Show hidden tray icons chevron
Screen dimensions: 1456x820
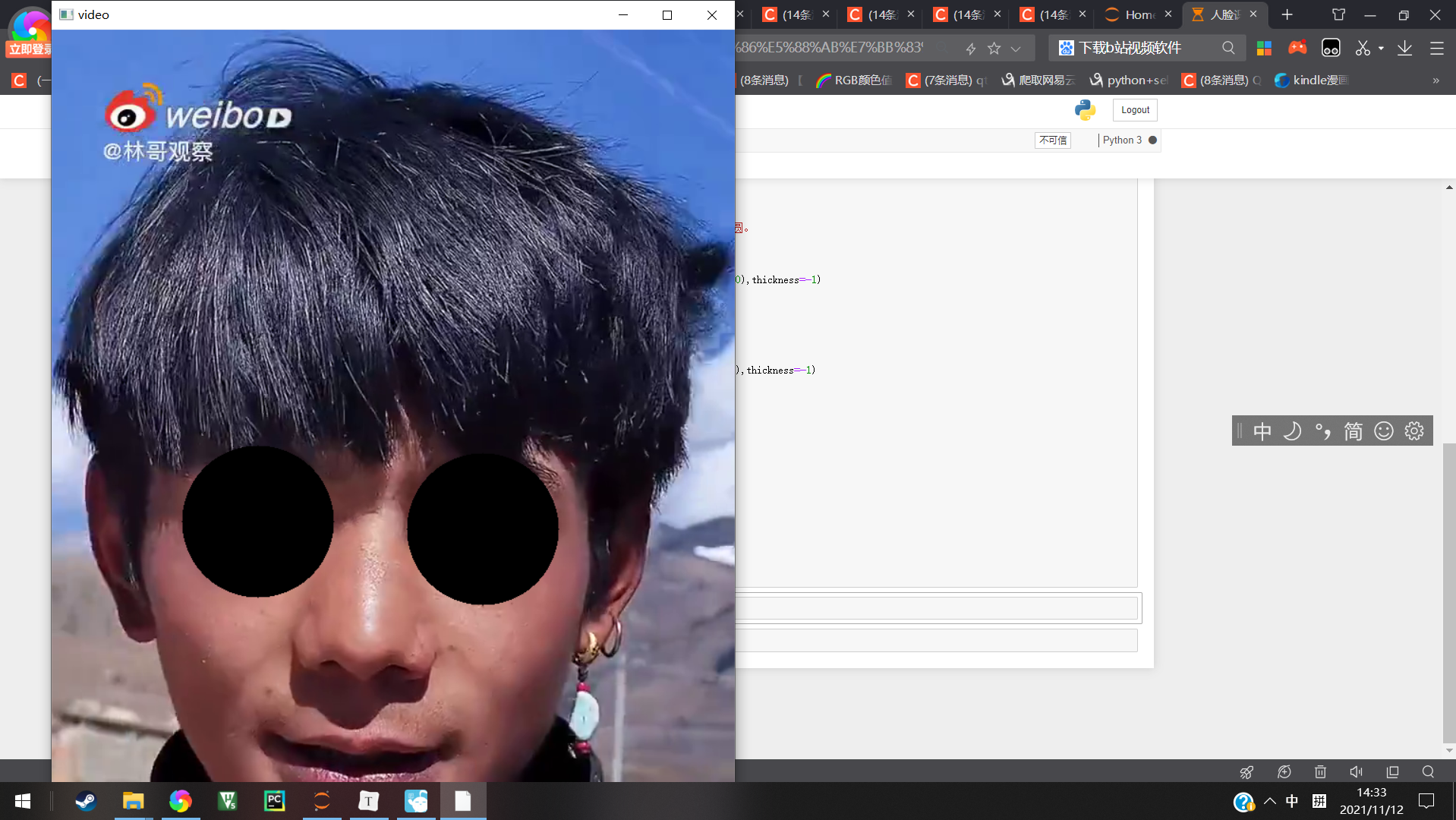click(1270, 801)
